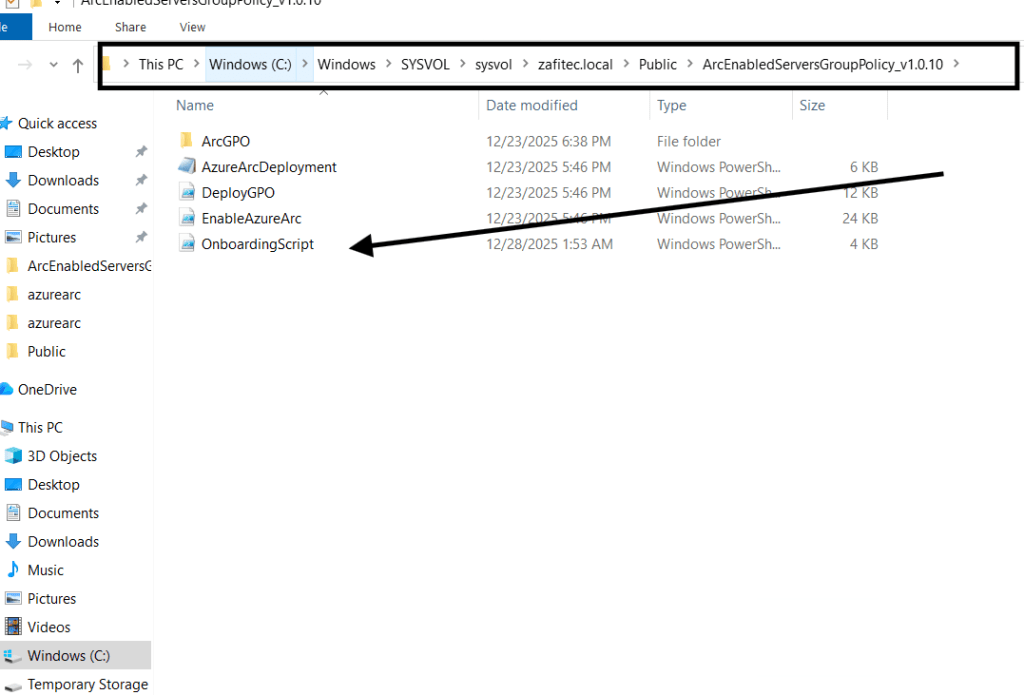1024x695 pixels.
Task: Open 3D Objects in the sidebar
Action: click(61, 456)
